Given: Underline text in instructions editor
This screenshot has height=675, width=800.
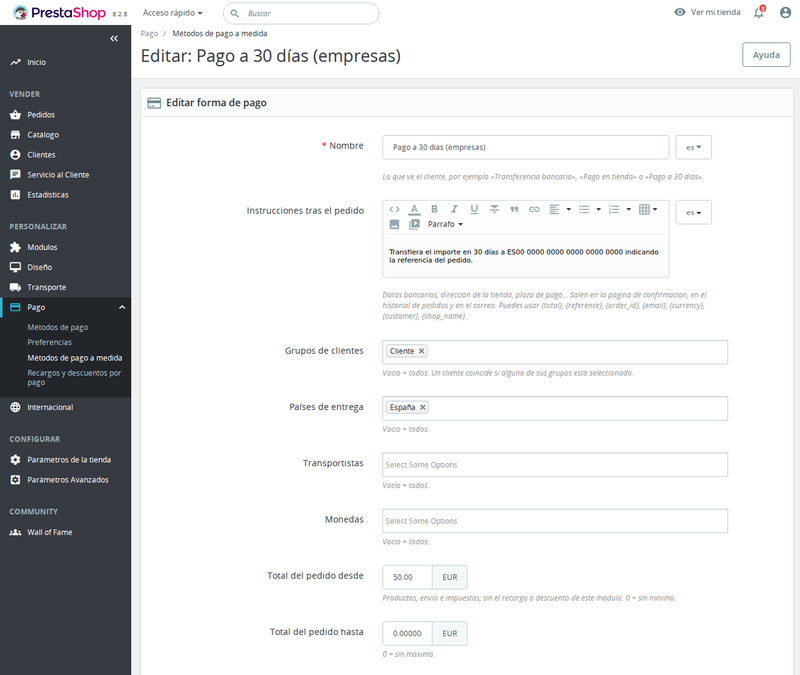Looking at the screenshot, I should coord(474,209).
